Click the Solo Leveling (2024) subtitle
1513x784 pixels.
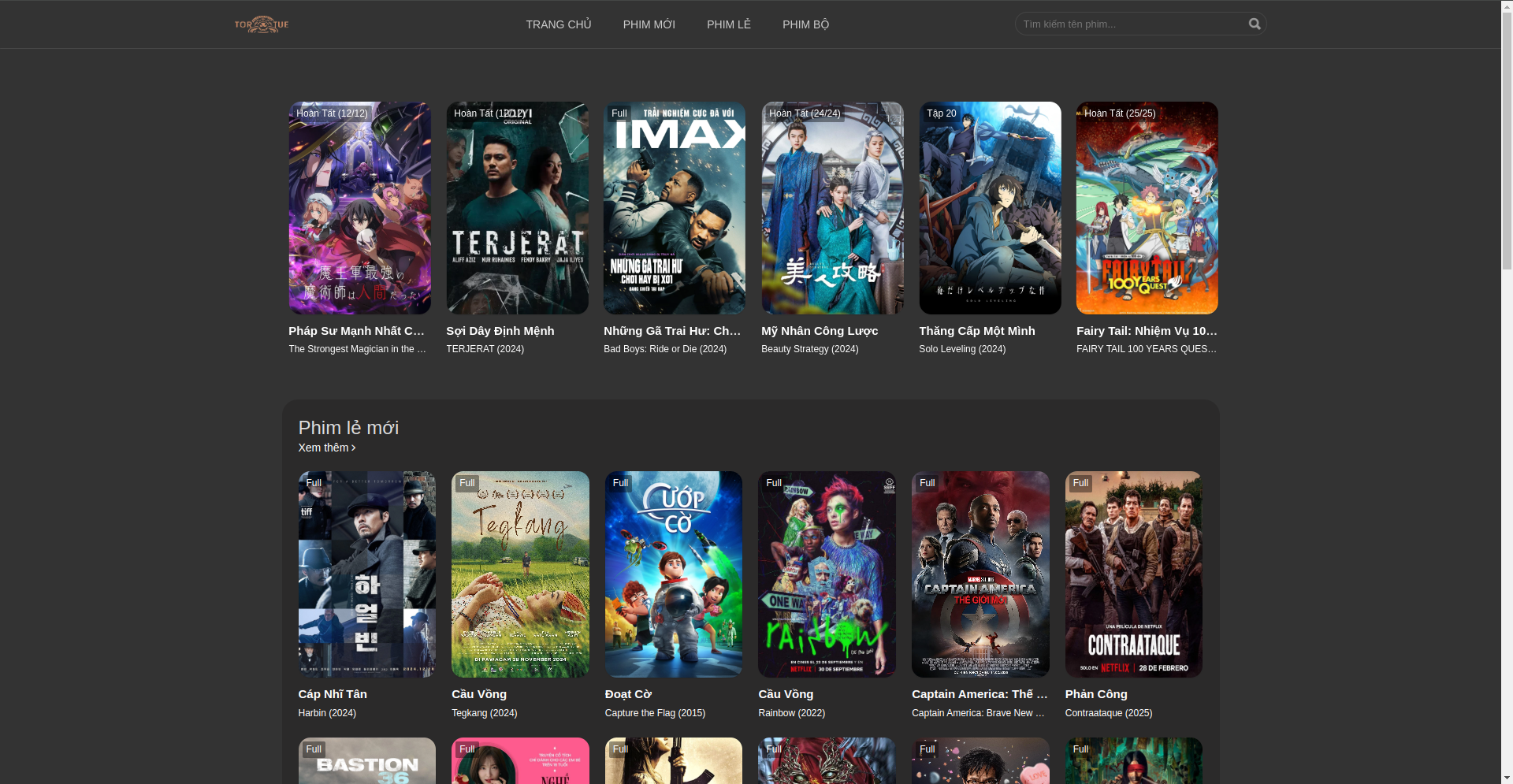[962, 349]
